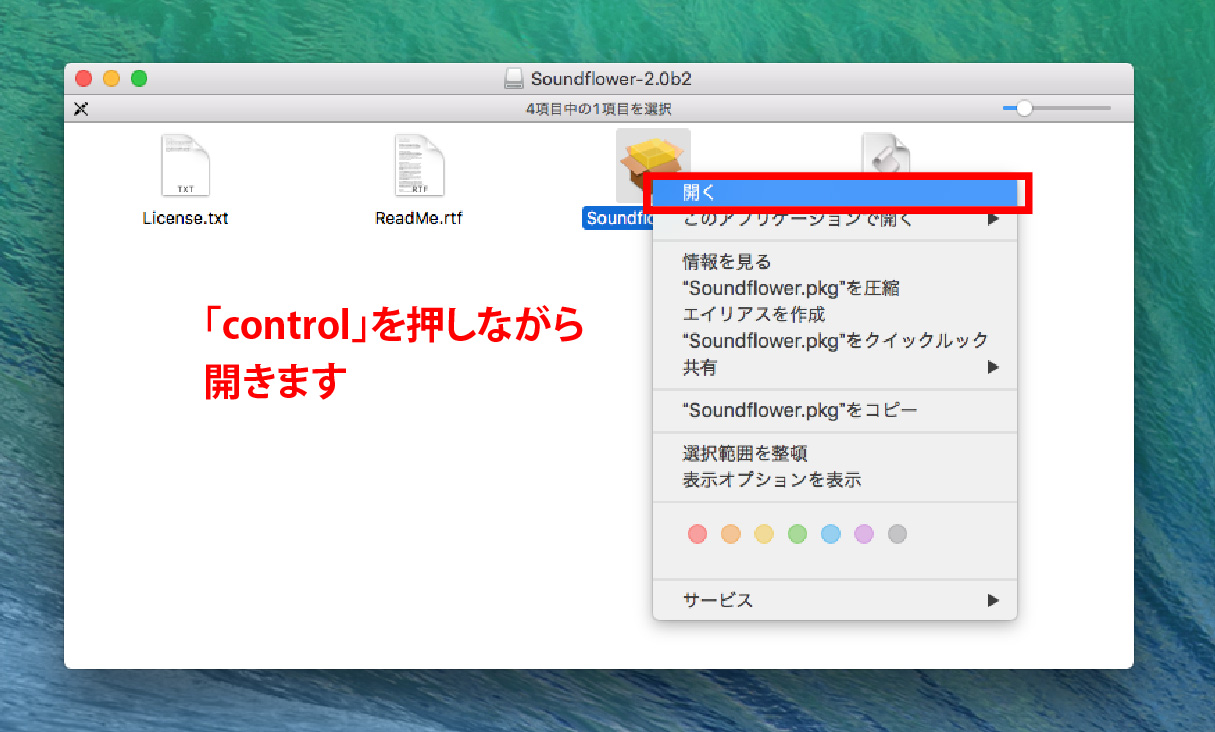Click the disk icon in the title bar
1215x732 pixels.
pos(514,79)
